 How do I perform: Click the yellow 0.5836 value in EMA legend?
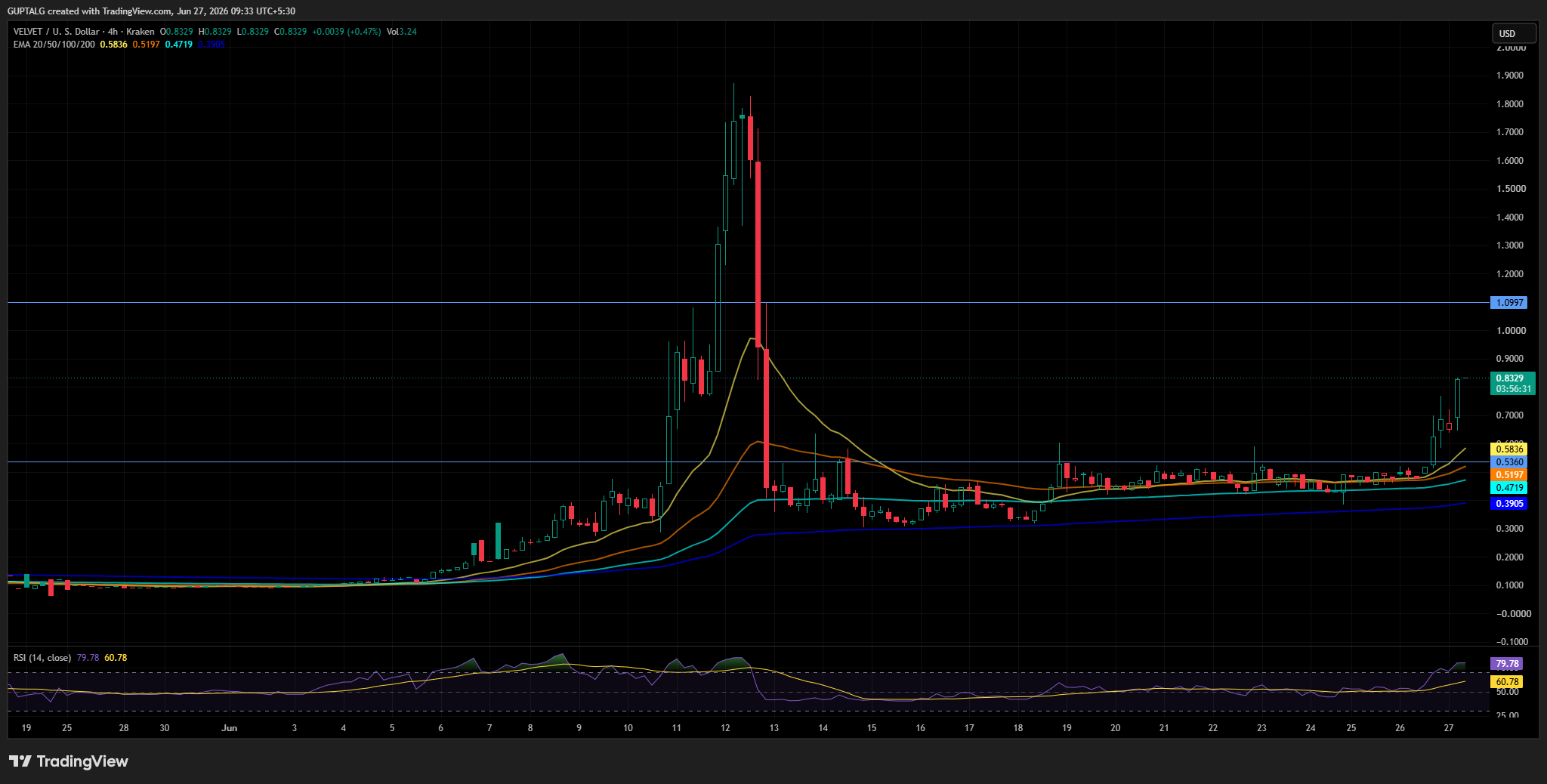pyautogui.click(x=114, y=45)
